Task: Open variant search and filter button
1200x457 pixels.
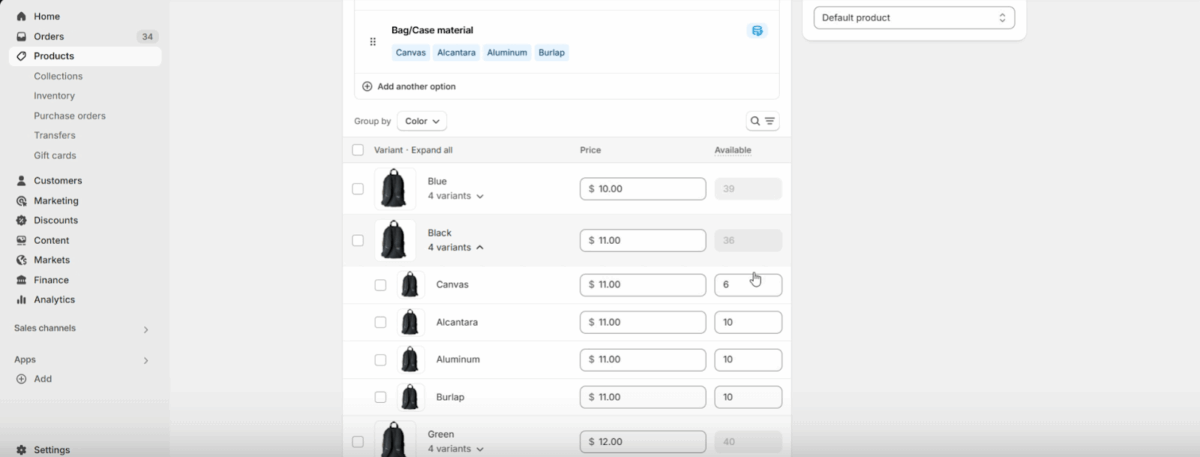Action: pos(762,121)
